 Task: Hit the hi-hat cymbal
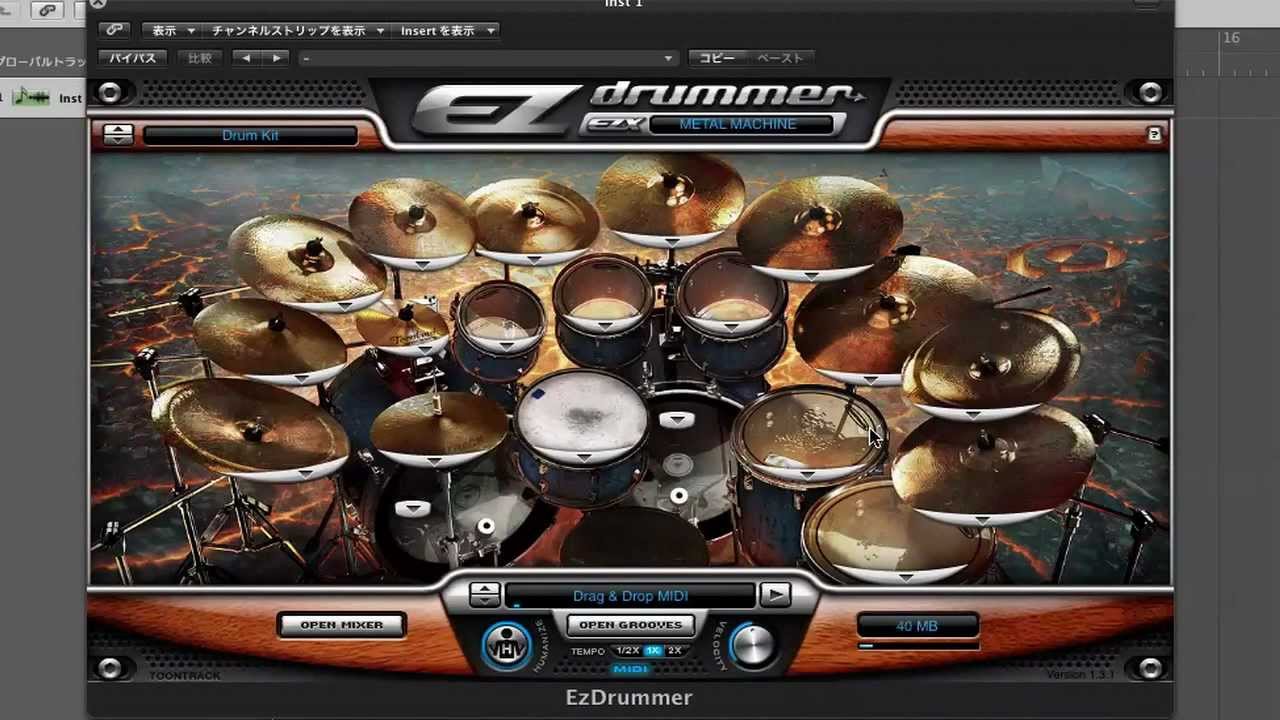tap(438, 423)
